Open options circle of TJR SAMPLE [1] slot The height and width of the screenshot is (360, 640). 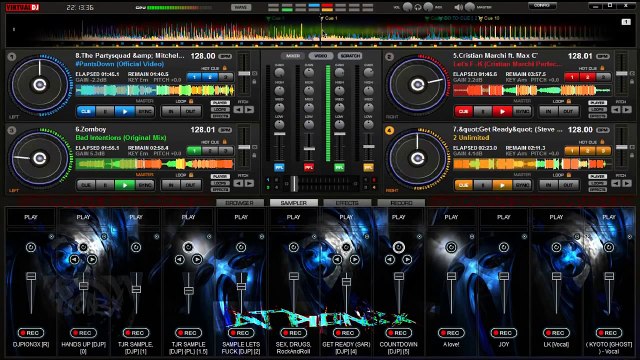(156, 236)
